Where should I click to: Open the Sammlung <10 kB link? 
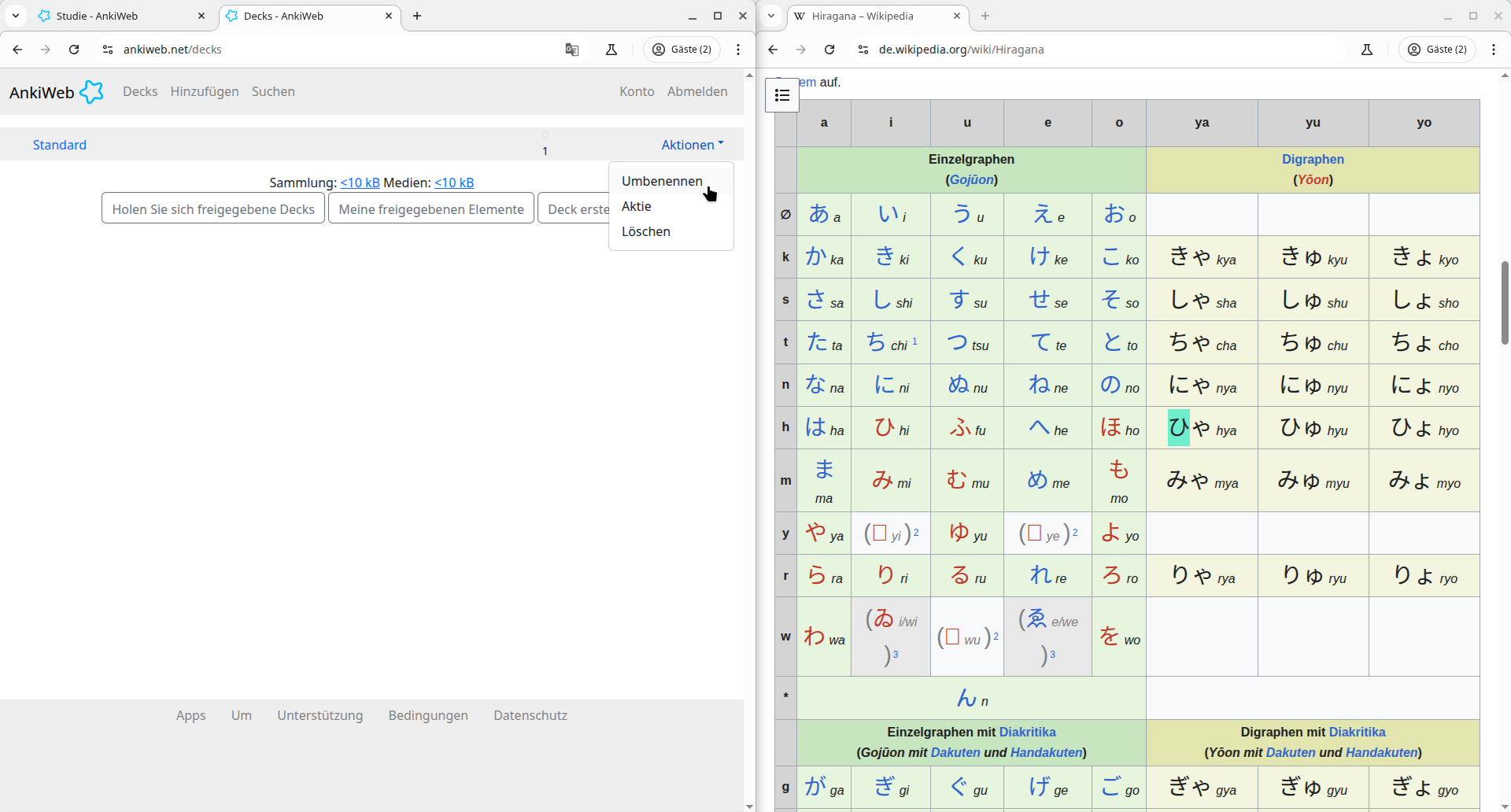[x=360, y=183]
